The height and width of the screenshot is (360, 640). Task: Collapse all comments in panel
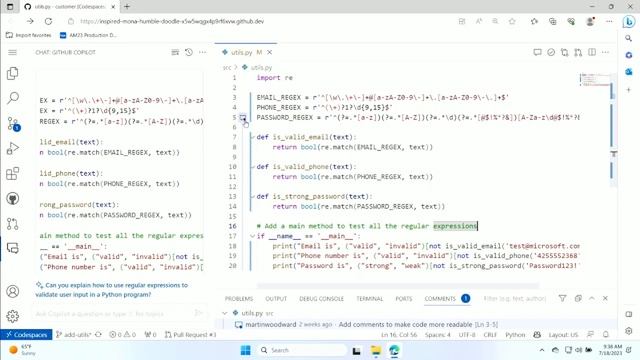click(x=578, y=298)
